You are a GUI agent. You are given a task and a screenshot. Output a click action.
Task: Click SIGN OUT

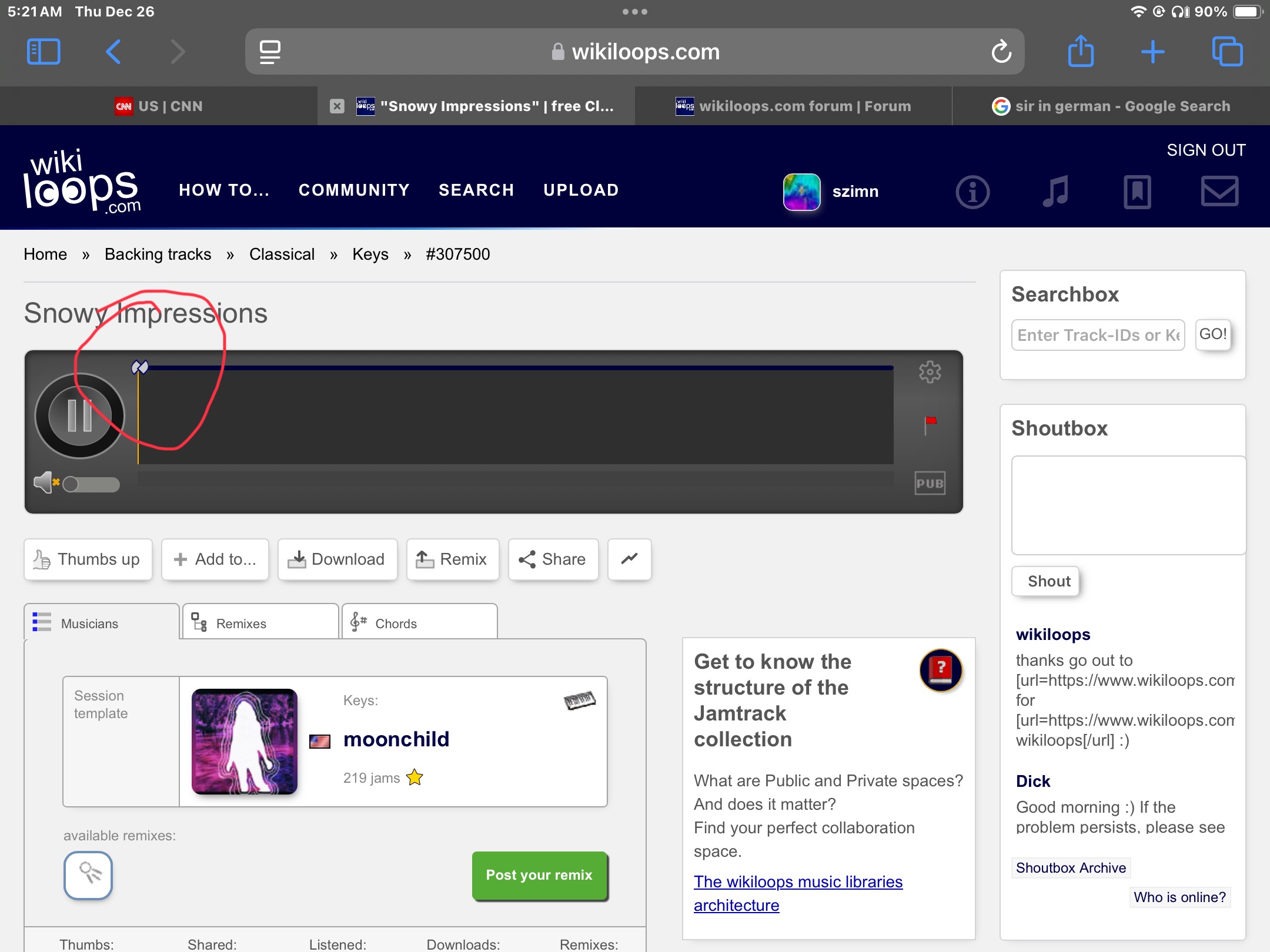point(1206,150)
